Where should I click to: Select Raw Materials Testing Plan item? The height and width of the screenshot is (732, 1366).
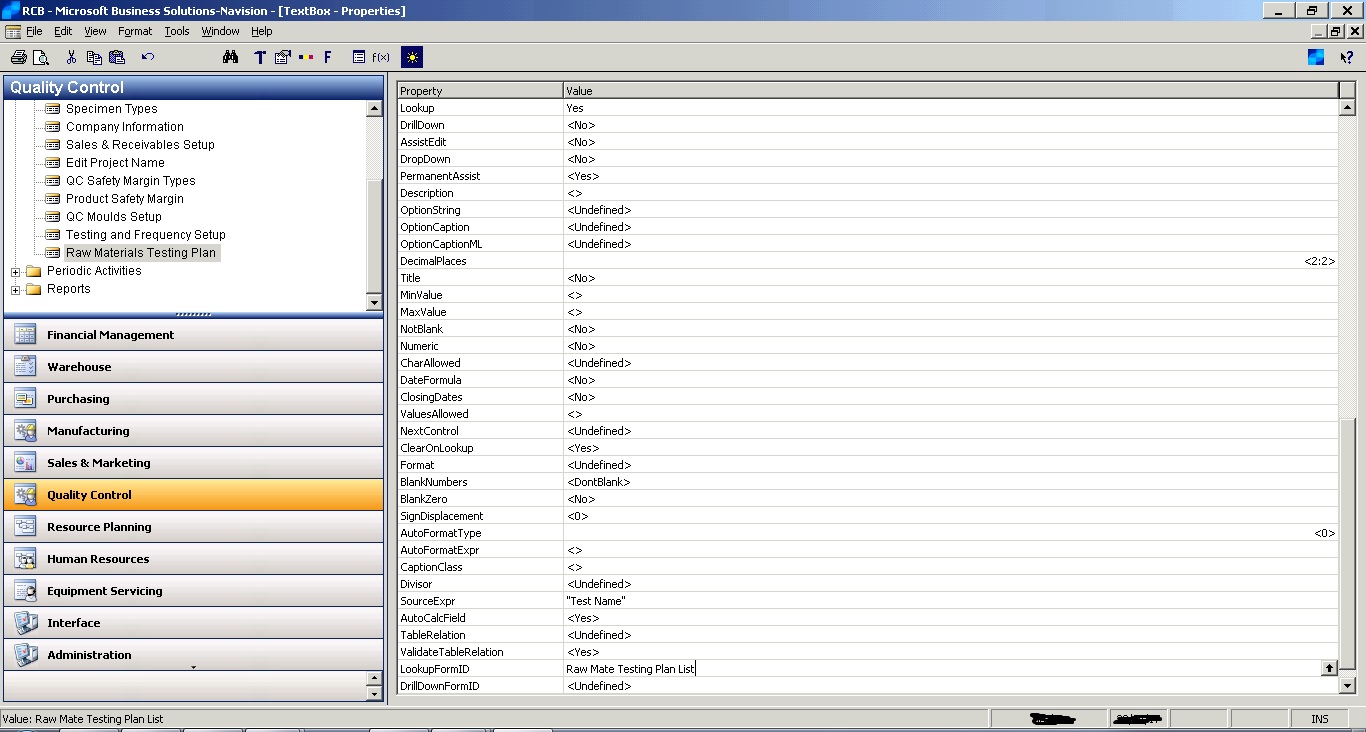141,253
